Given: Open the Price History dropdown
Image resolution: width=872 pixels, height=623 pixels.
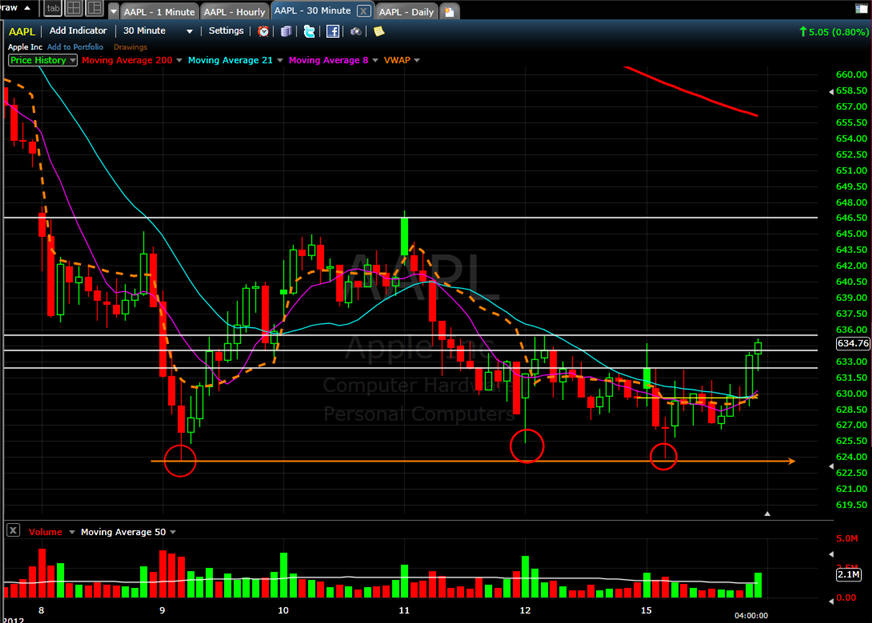Looking at the screenshot, I should click(72, 60).
